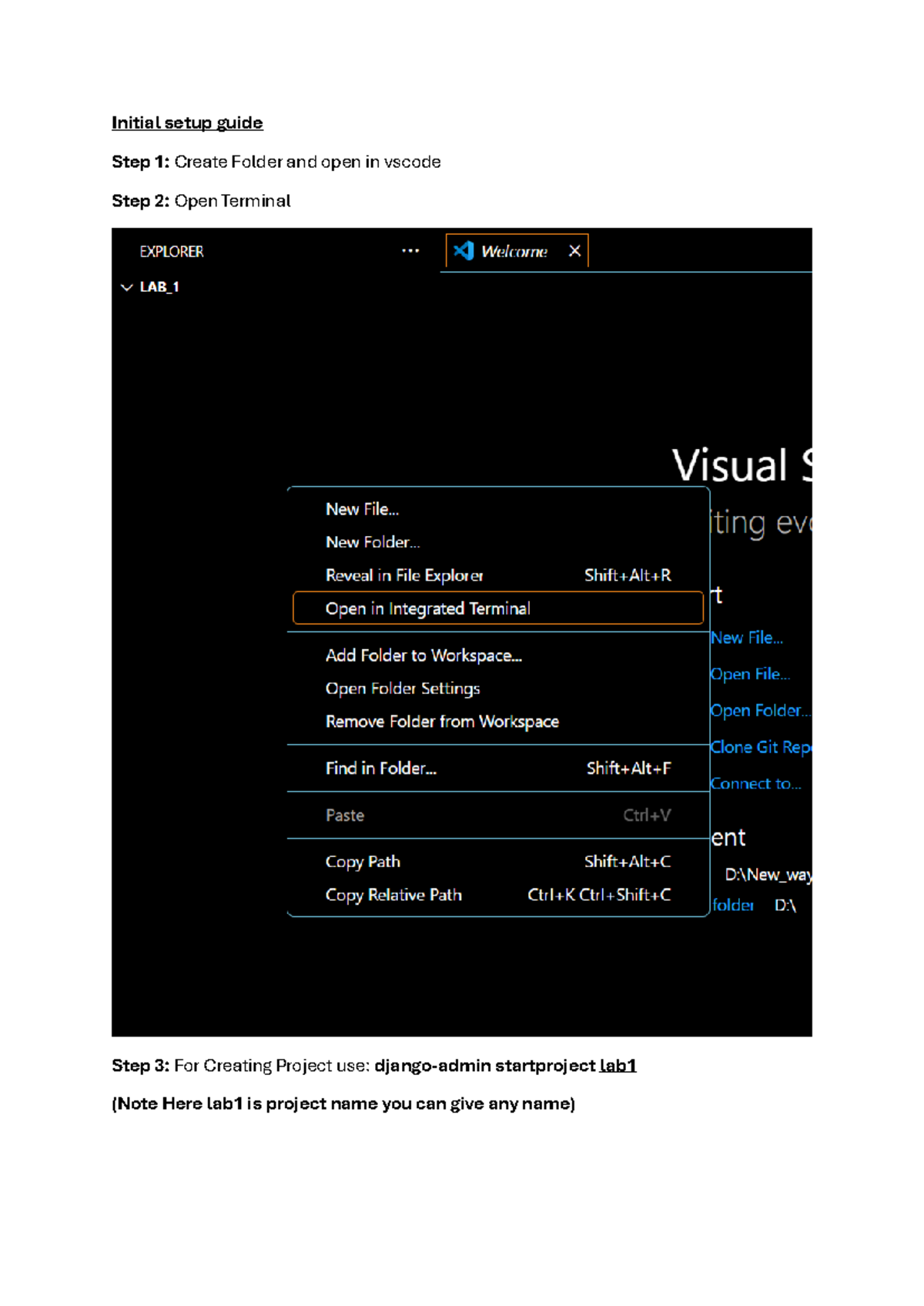Screen dimensions: 924x1306
Task: Click the underlined lab1 project name
Action: point(618,1066)
